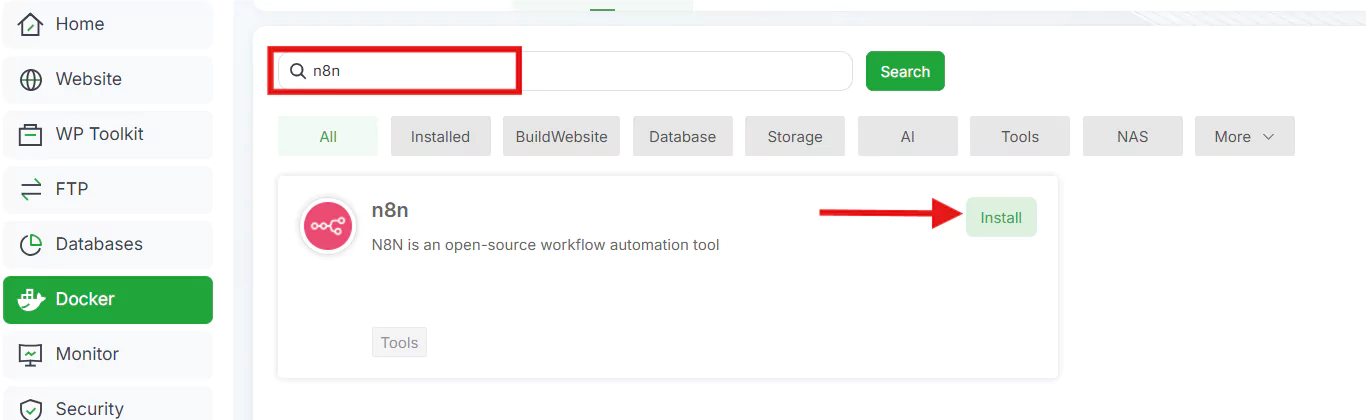Click the Docker whale icon
The image size is (1366, 420).
click(x=32, y=299)
